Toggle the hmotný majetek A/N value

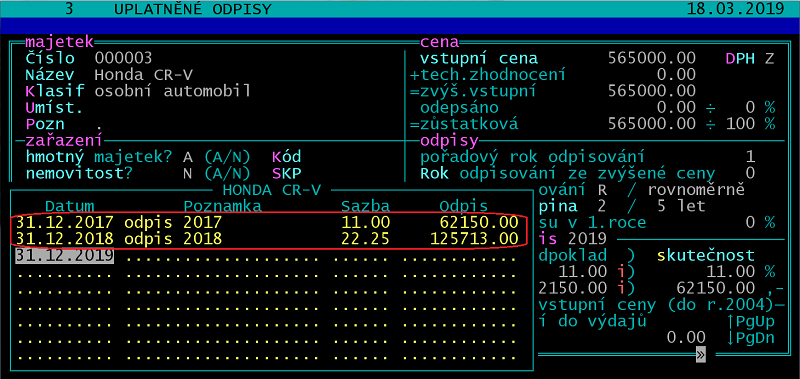(188, 157)
